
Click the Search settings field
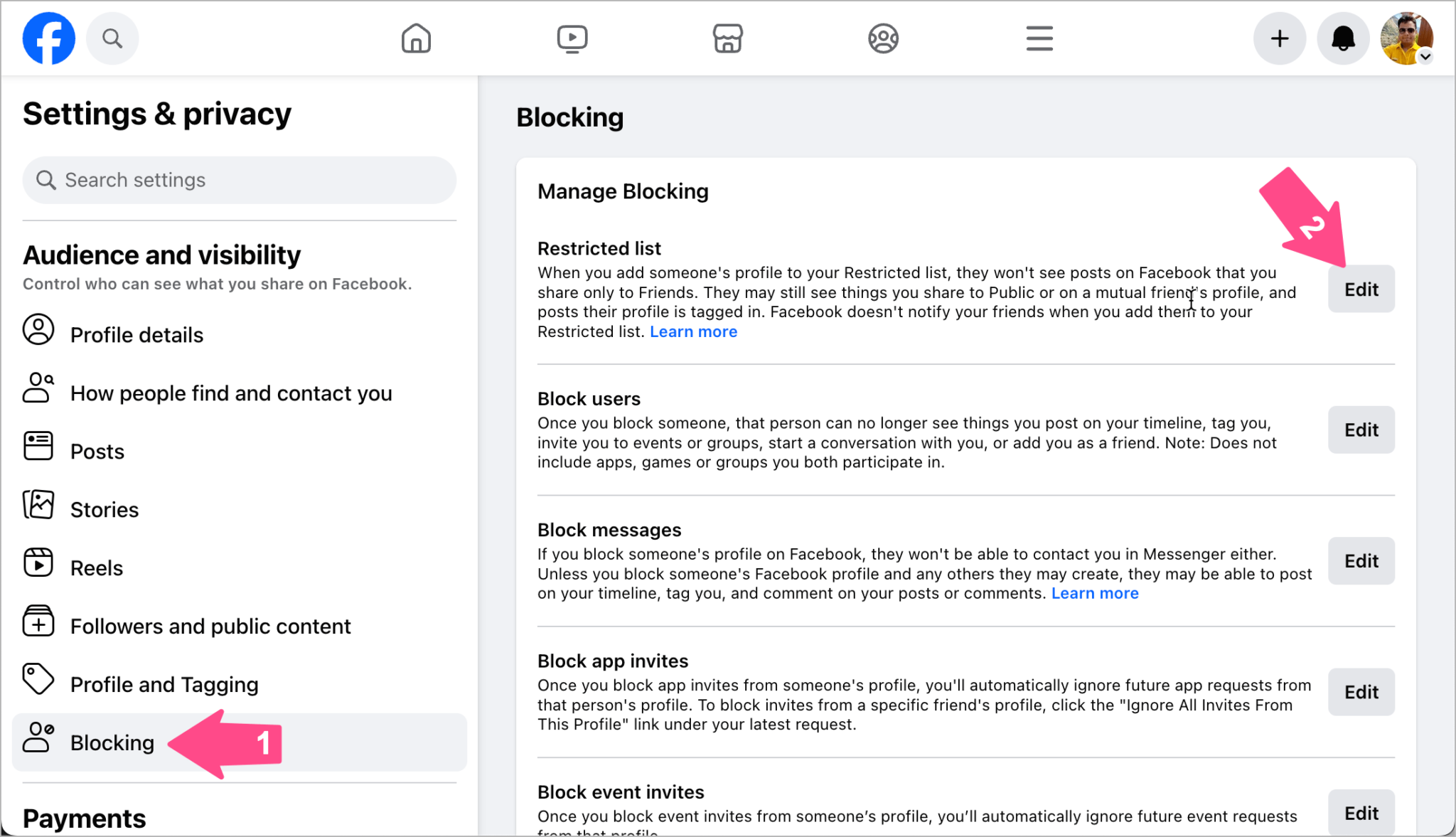click(x=239, y=180)
